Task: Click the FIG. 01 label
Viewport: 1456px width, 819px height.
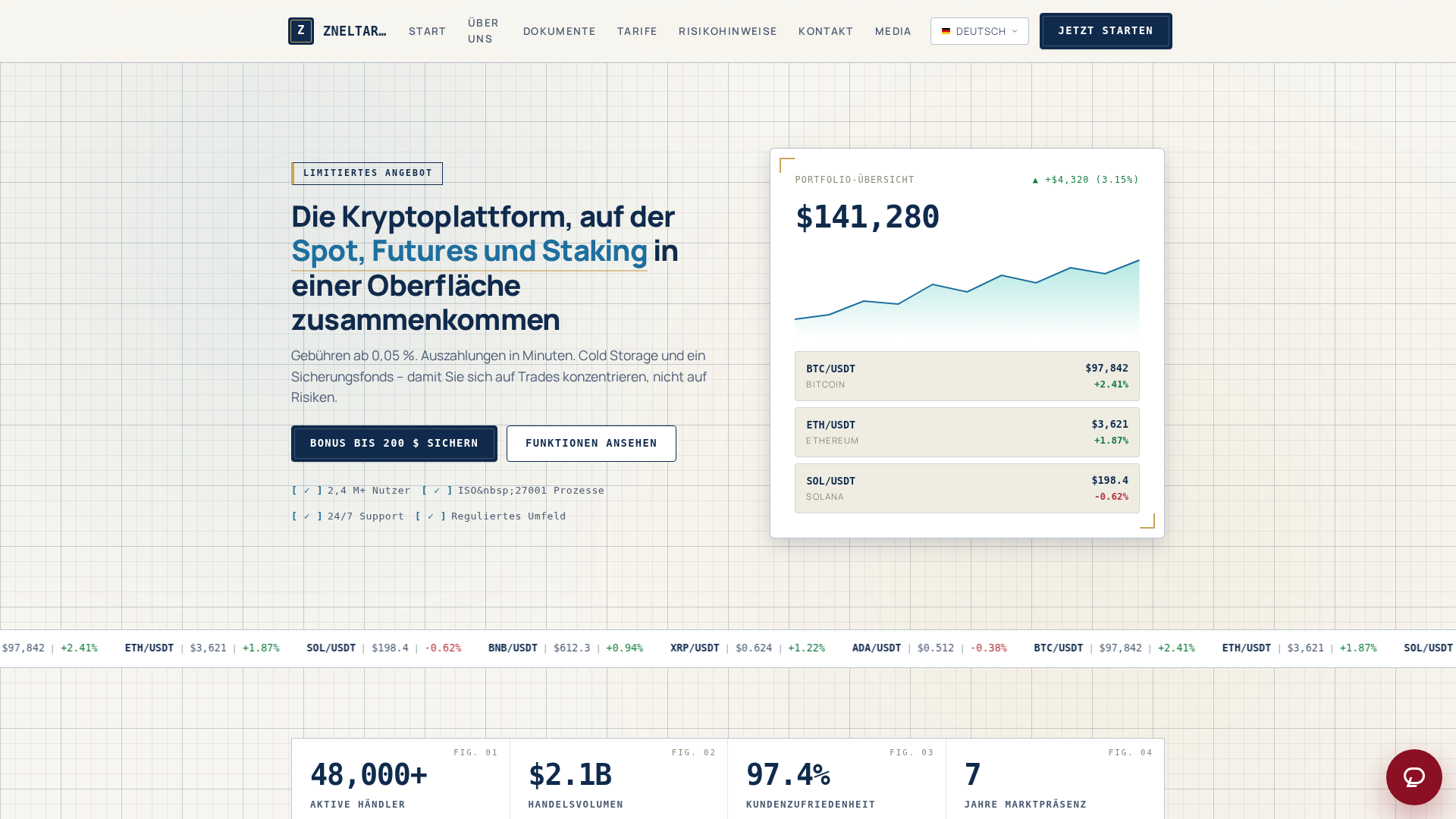Action: pyautogui.click(x=475, y=753)
